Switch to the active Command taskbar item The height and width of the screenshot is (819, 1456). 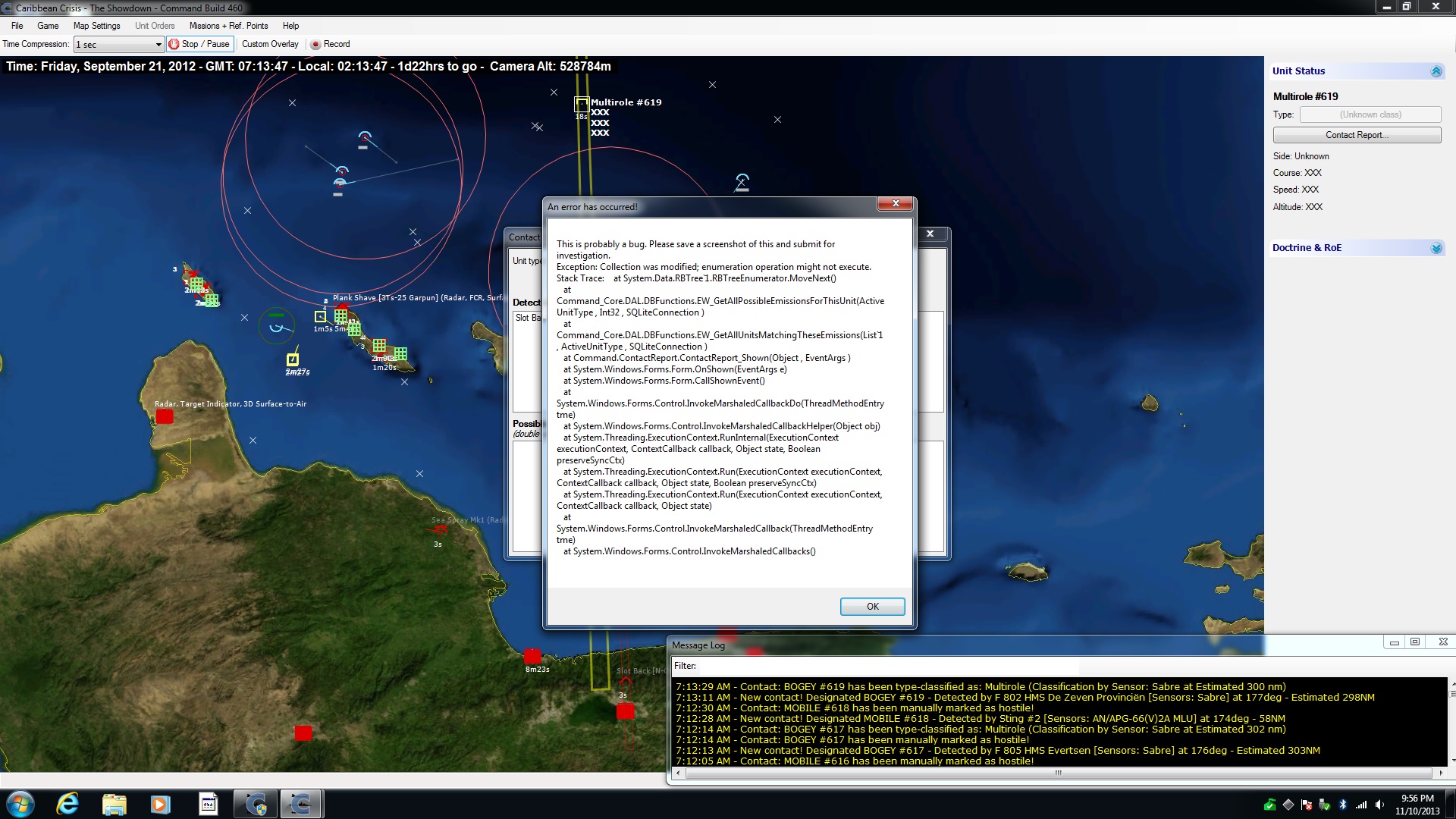pos(301,804)
